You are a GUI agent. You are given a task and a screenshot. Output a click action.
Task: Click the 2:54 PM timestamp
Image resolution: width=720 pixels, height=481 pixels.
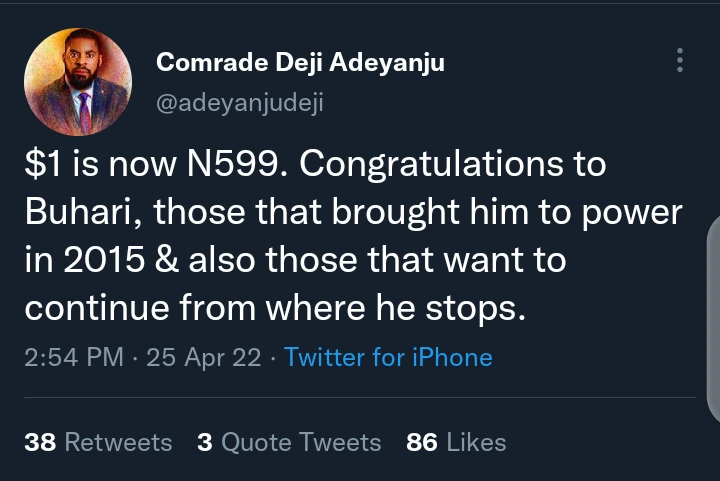(74, 357)
